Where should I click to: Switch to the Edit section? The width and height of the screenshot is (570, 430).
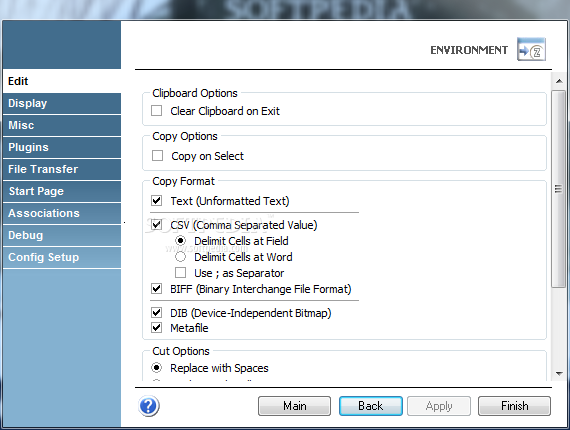pyautogui.click(x=62, y=81)
